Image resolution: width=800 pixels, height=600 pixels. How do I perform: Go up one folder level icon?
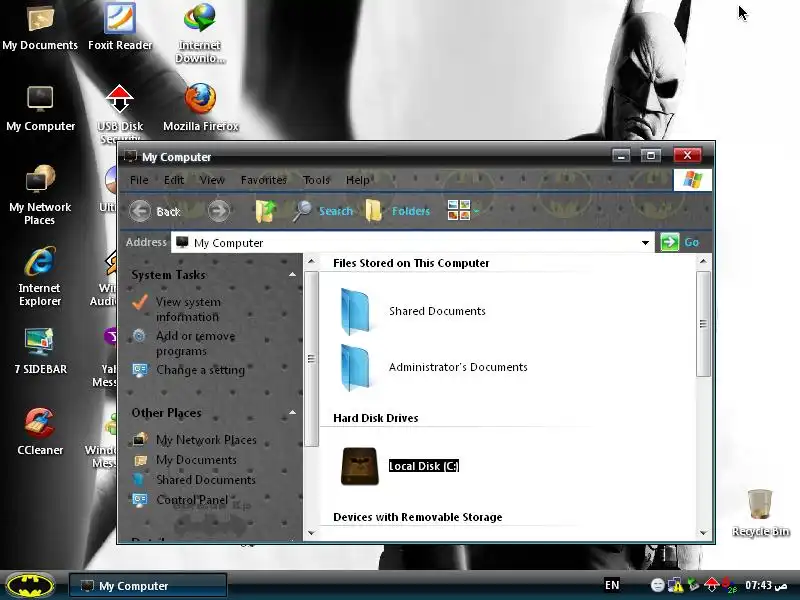tap(266, 211)
